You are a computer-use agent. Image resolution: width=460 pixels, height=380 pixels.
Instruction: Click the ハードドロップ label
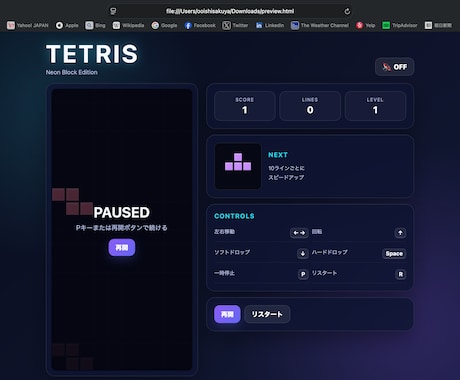[330, 252]
